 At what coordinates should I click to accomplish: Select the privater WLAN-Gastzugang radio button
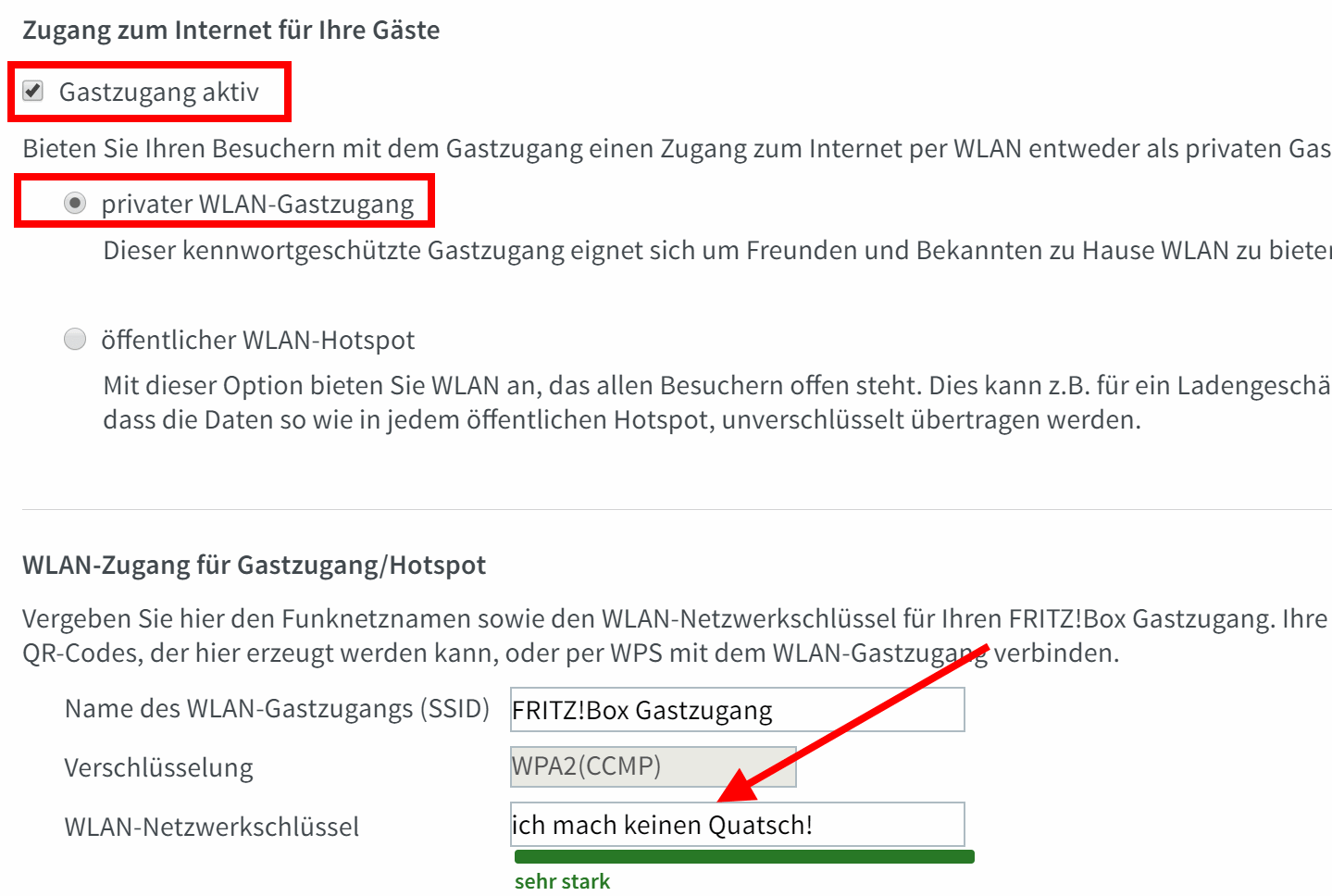[75, 203]
